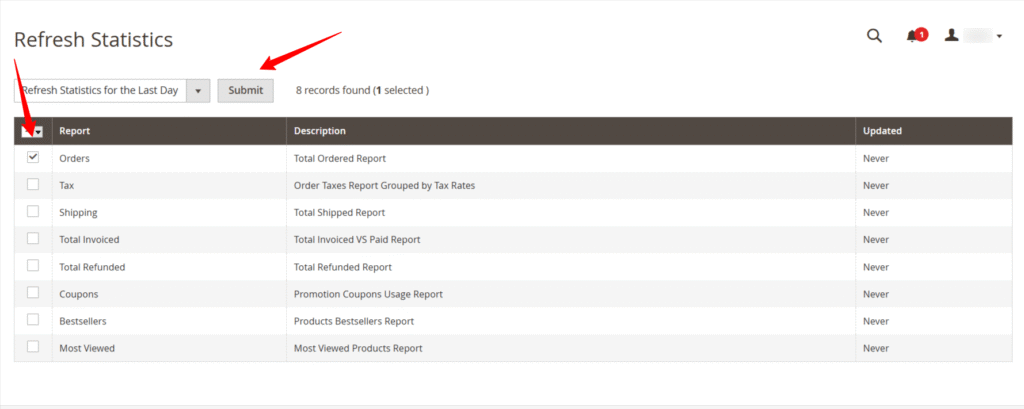Open the search magnifier icon
The height and width of the screenshot is (409, 1024).
(x=874, y=36)
